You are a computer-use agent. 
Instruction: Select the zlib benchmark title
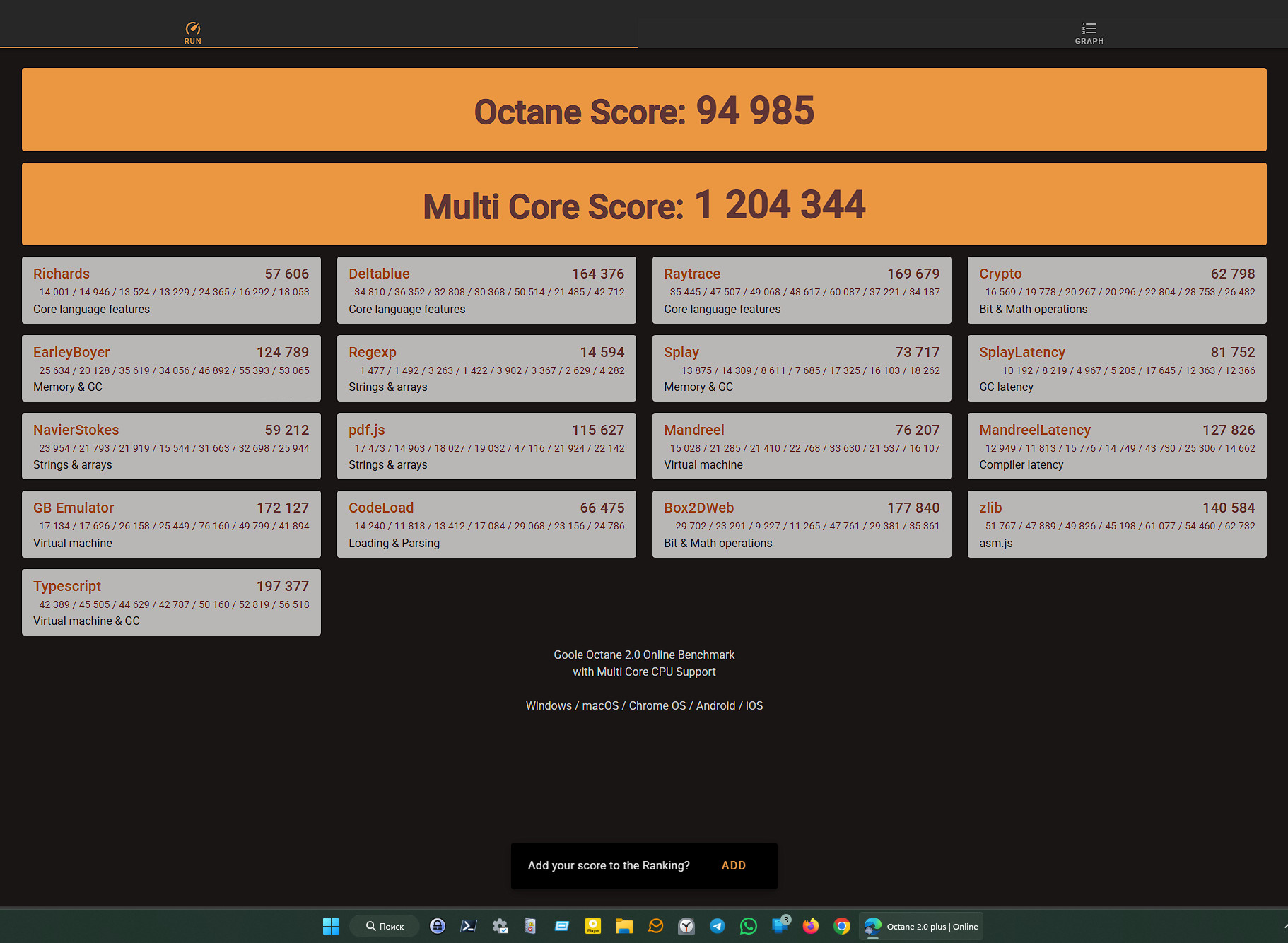coord(990,508)
